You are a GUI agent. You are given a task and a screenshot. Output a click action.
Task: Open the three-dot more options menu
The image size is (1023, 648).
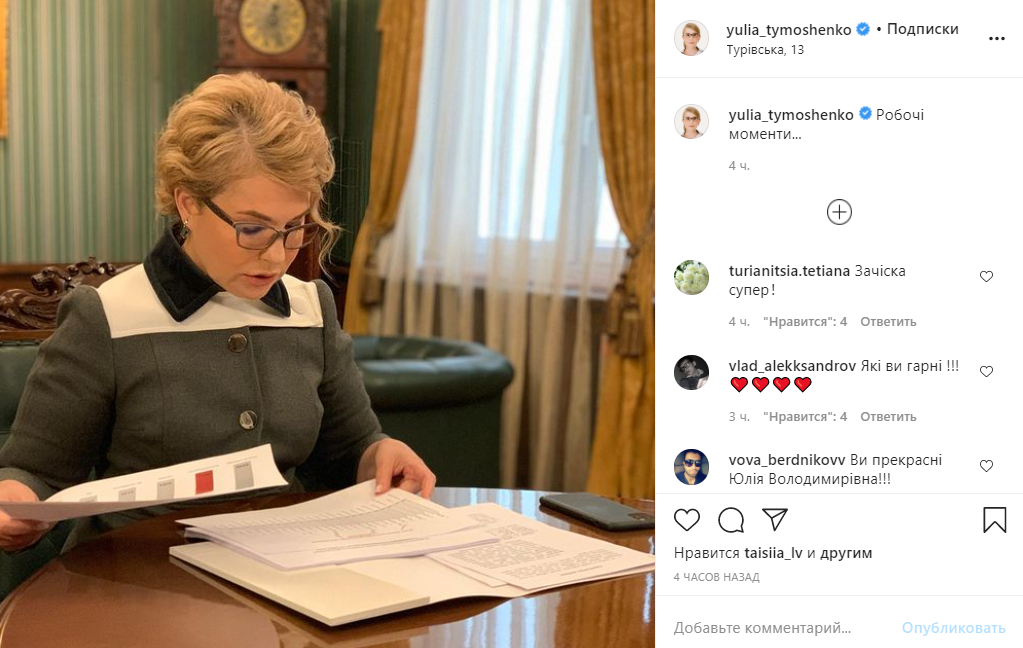click(x=997, y=39)
